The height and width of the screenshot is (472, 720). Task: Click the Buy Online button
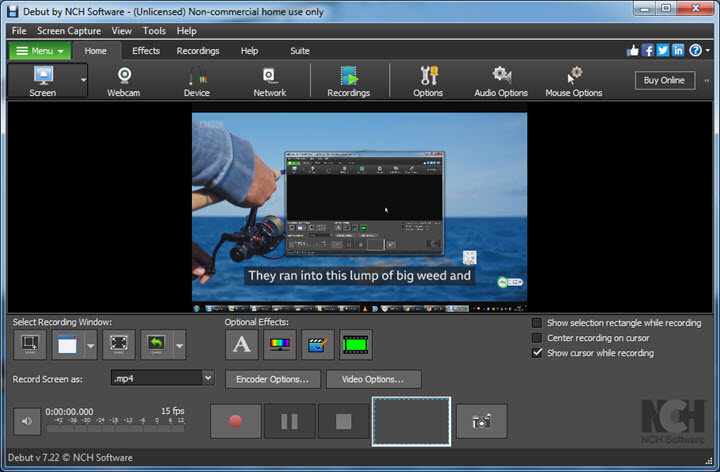pyautogui.click(x=664, y=80)
